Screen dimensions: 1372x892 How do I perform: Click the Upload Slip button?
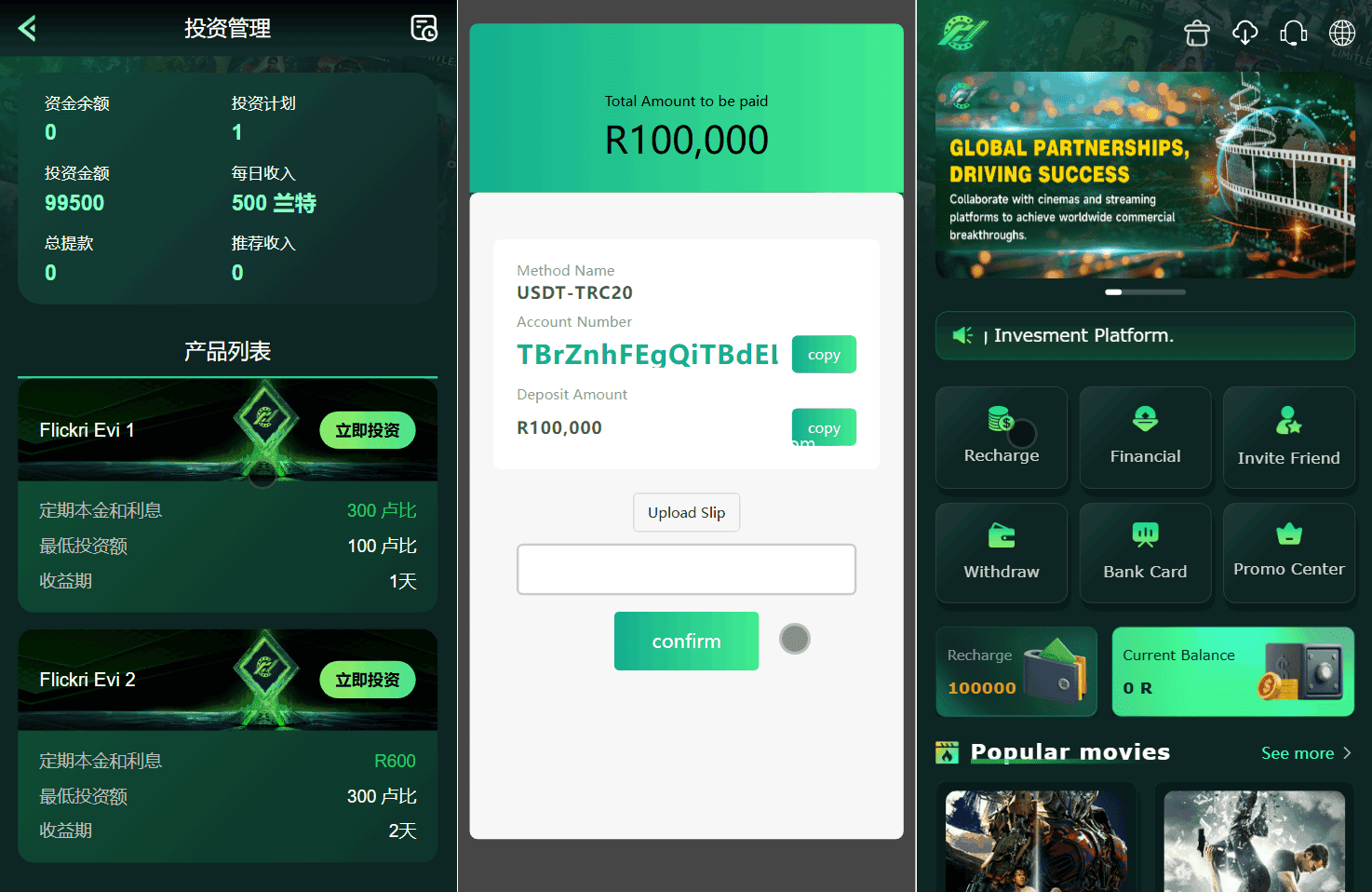click(x=687, y=512)
